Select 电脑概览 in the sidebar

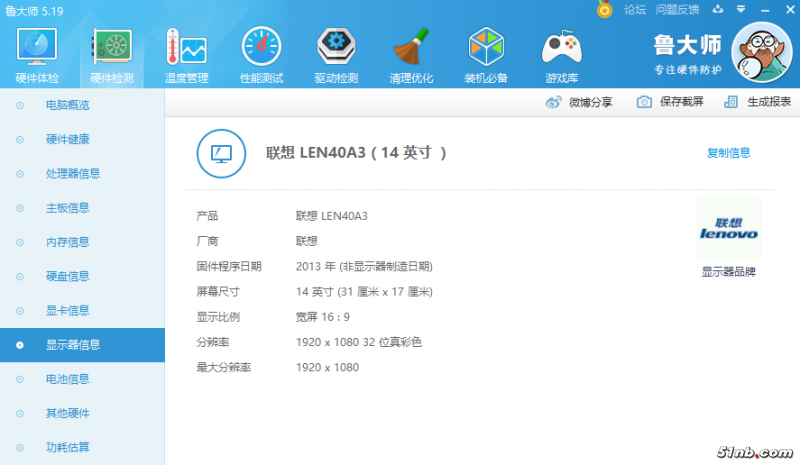coord(67,105)
